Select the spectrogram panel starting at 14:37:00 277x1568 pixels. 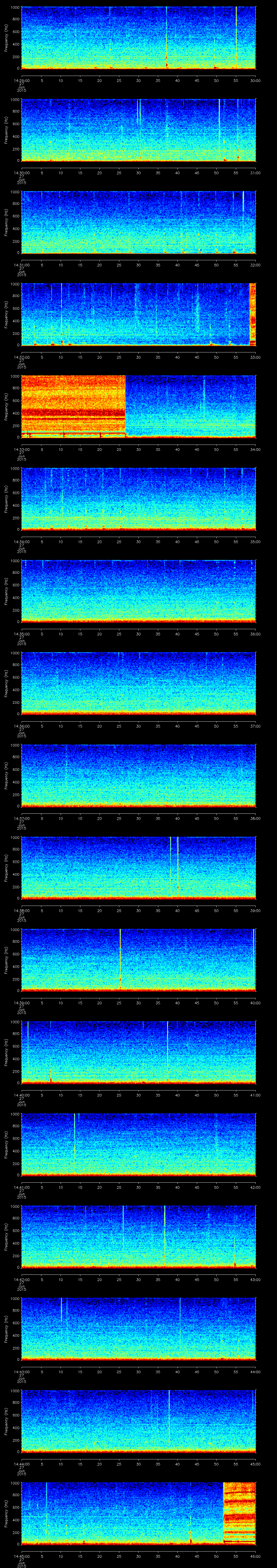(138, 775)
